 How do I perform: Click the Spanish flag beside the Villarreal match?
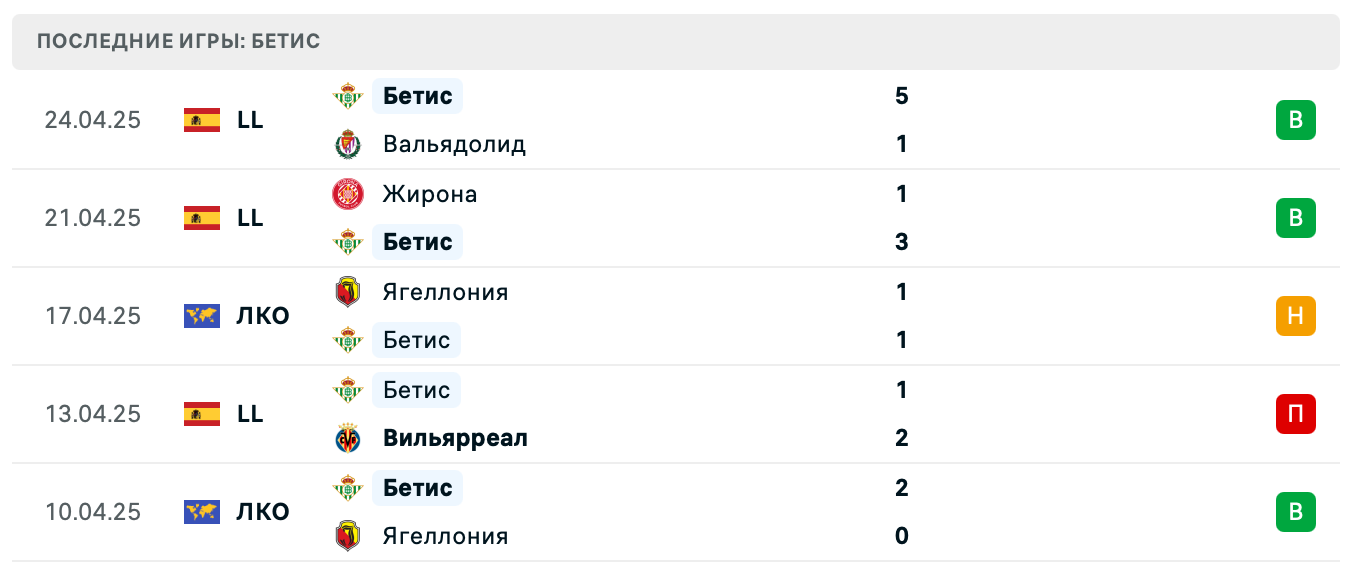point(201,413)
